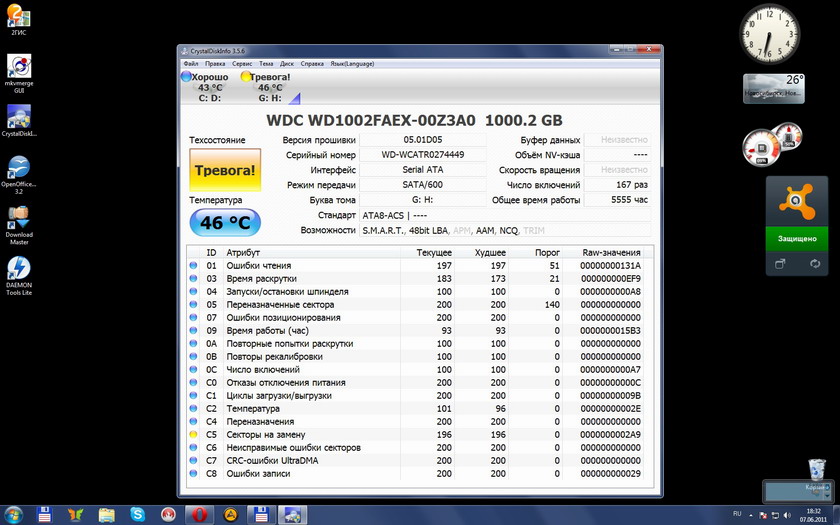Click the avast gadget refresh icon
840x525 pixels.
coord(815,264)
